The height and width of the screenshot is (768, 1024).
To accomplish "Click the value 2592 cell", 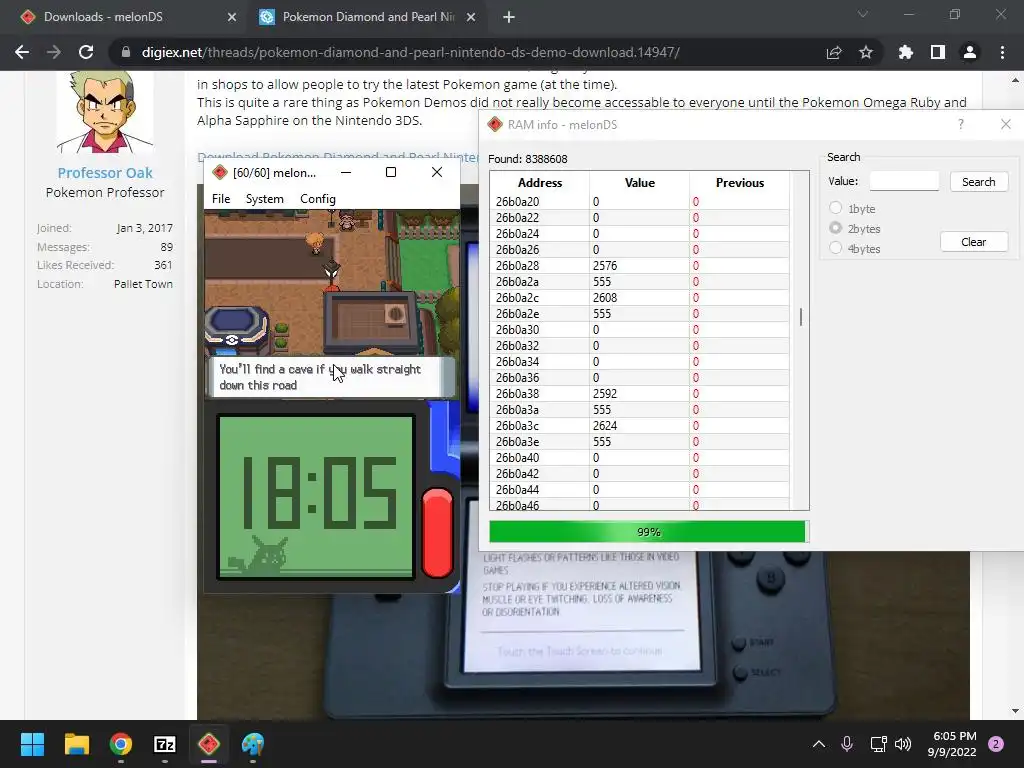I will (x=639, y=393).
